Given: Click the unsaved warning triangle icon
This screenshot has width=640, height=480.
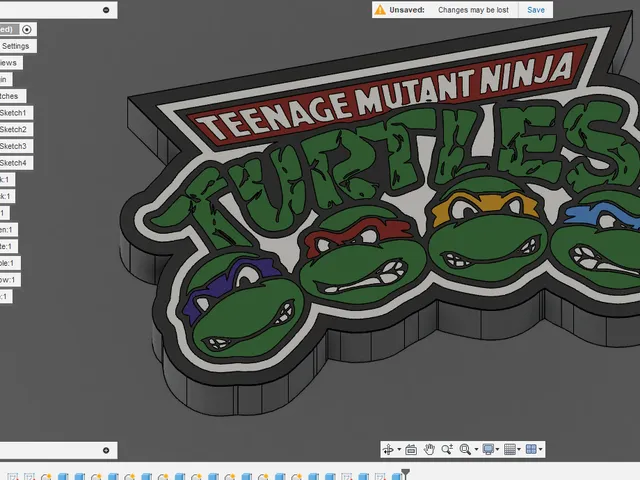Looking at the screenshot, I should (x=380, y=10).
